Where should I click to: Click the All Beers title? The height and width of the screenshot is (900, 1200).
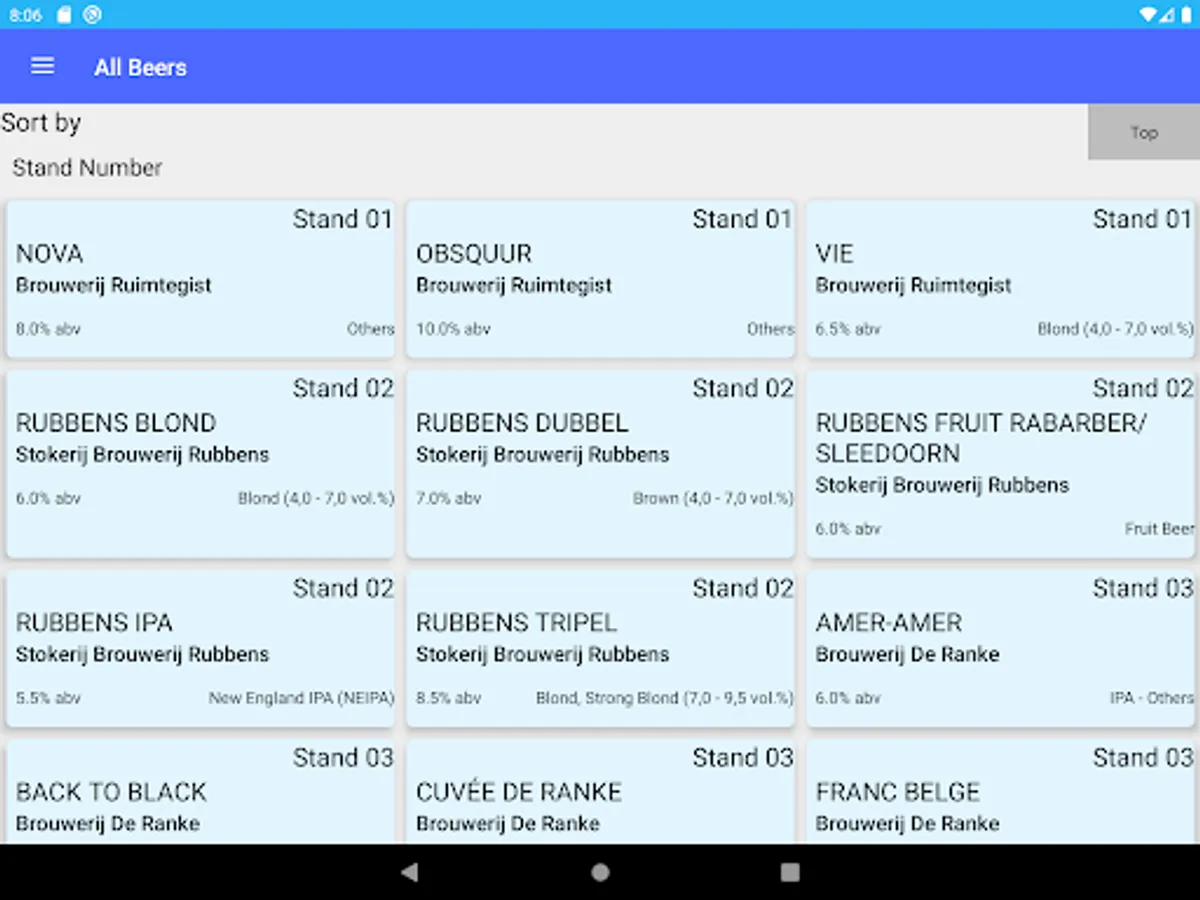point(140,68)
